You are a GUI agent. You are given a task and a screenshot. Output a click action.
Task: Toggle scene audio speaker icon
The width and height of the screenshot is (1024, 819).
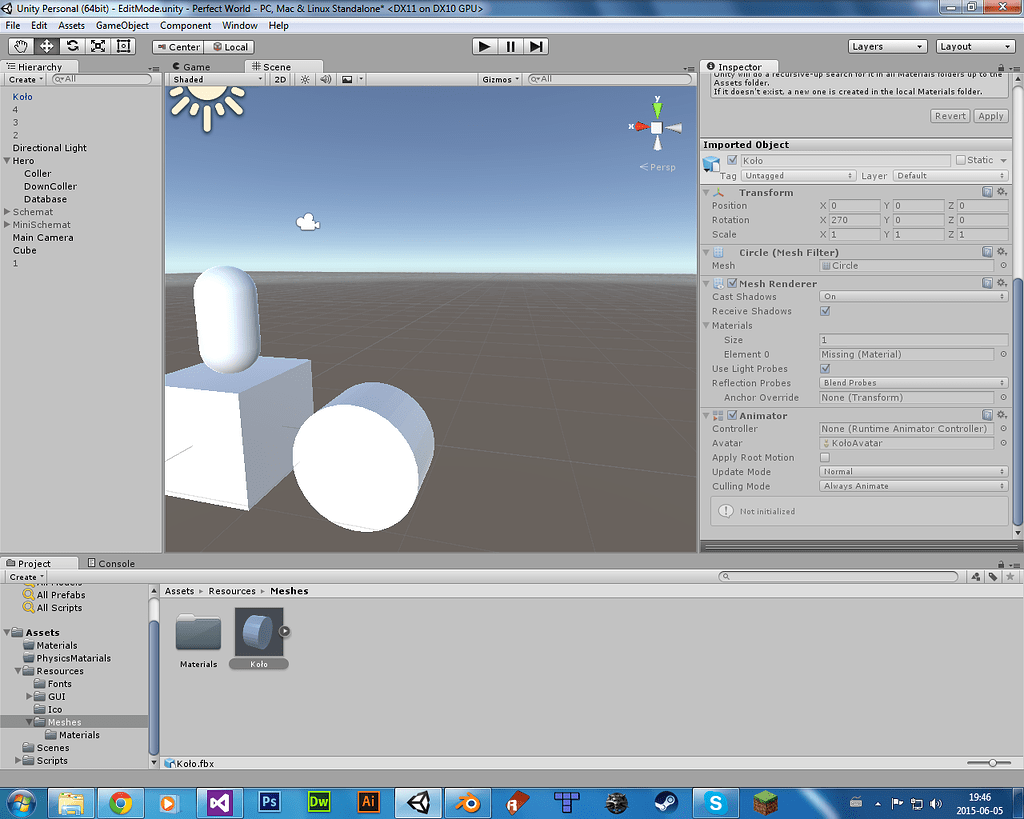(x=325, y=79)
